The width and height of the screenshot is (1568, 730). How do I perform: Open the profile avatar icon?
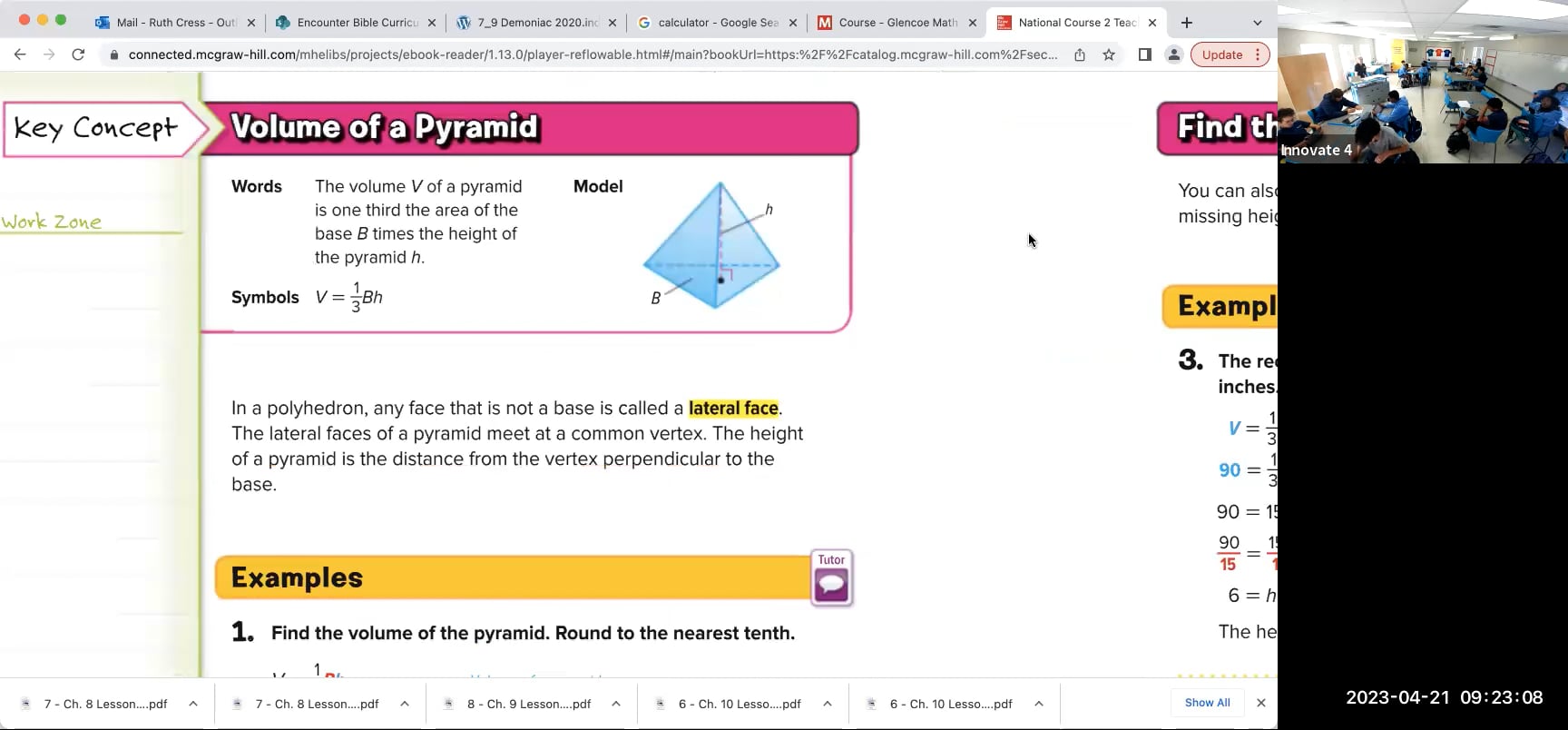point(1173,54)
